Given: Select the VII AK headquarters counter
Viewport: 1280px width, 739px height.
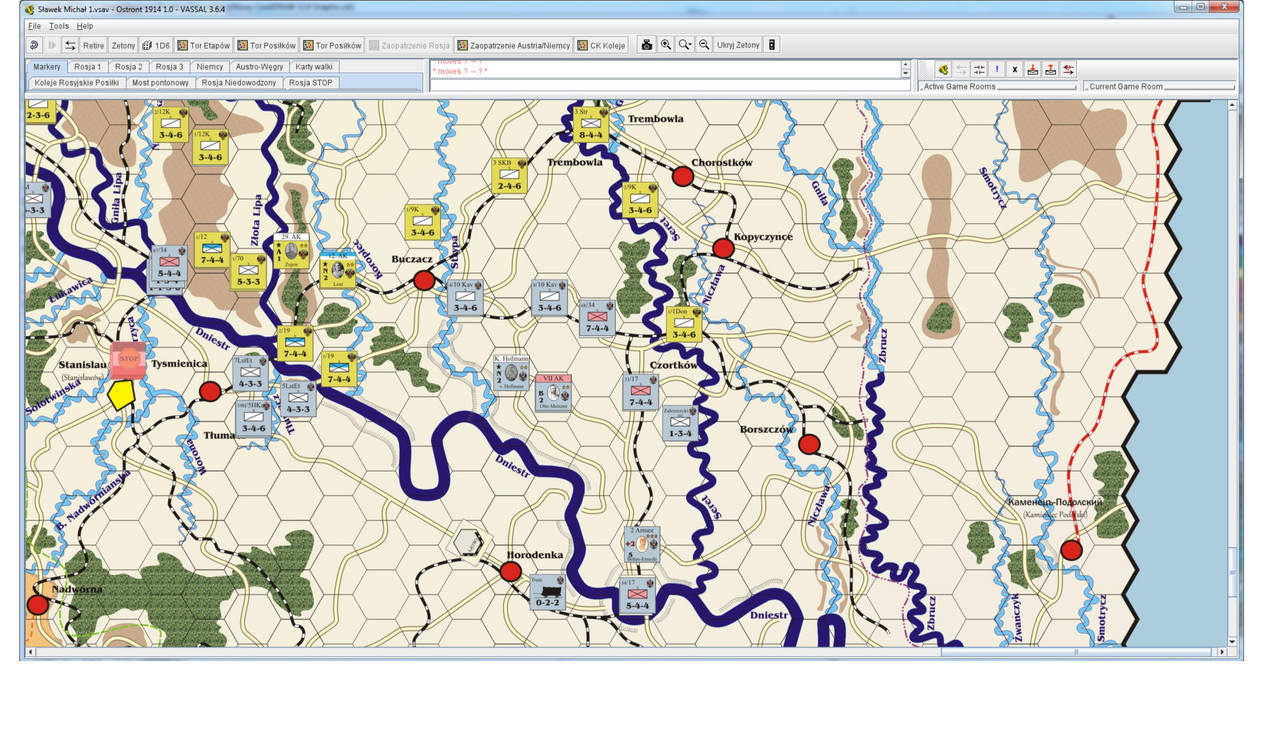Looking at the screenshot, I should [552, 391].
